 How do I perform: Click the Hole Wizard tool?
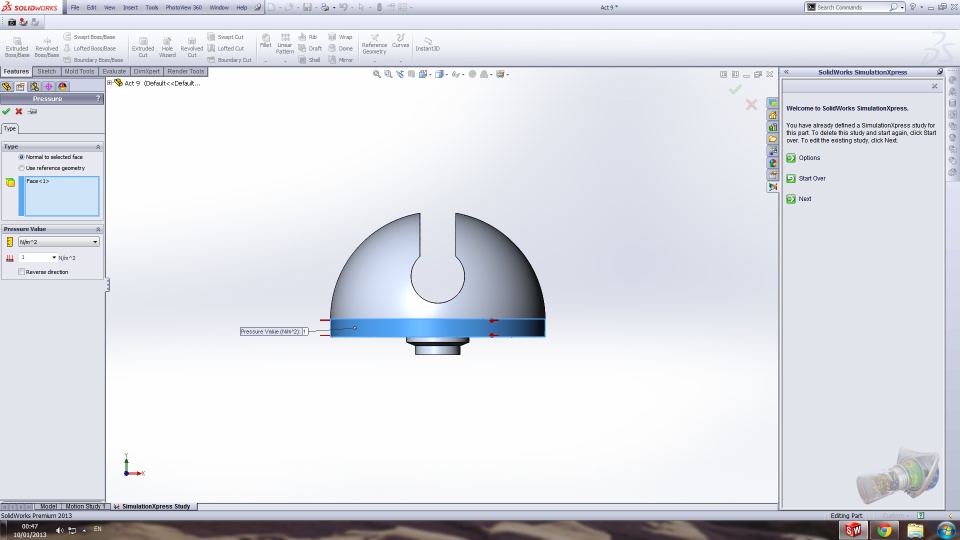167,47
